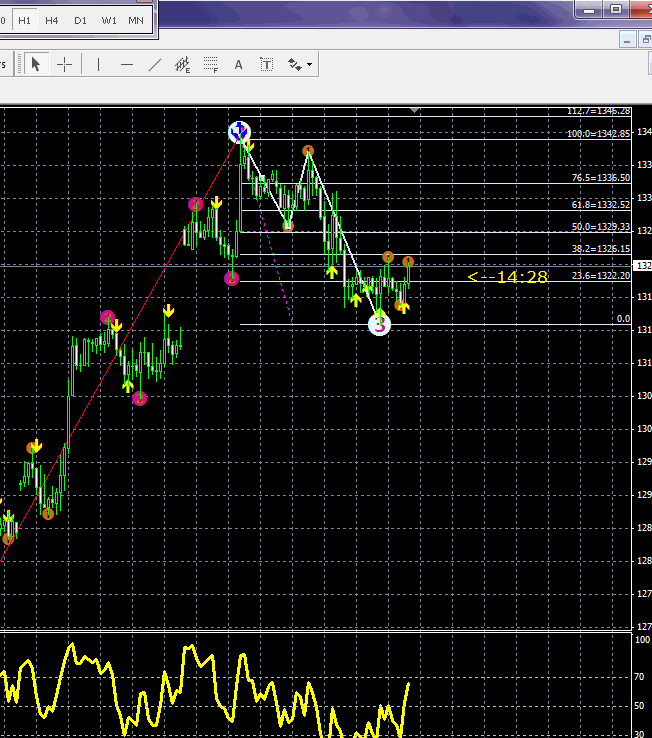Click the 70 level on indicator scale

pyautogui.click(x=639, y=677)
